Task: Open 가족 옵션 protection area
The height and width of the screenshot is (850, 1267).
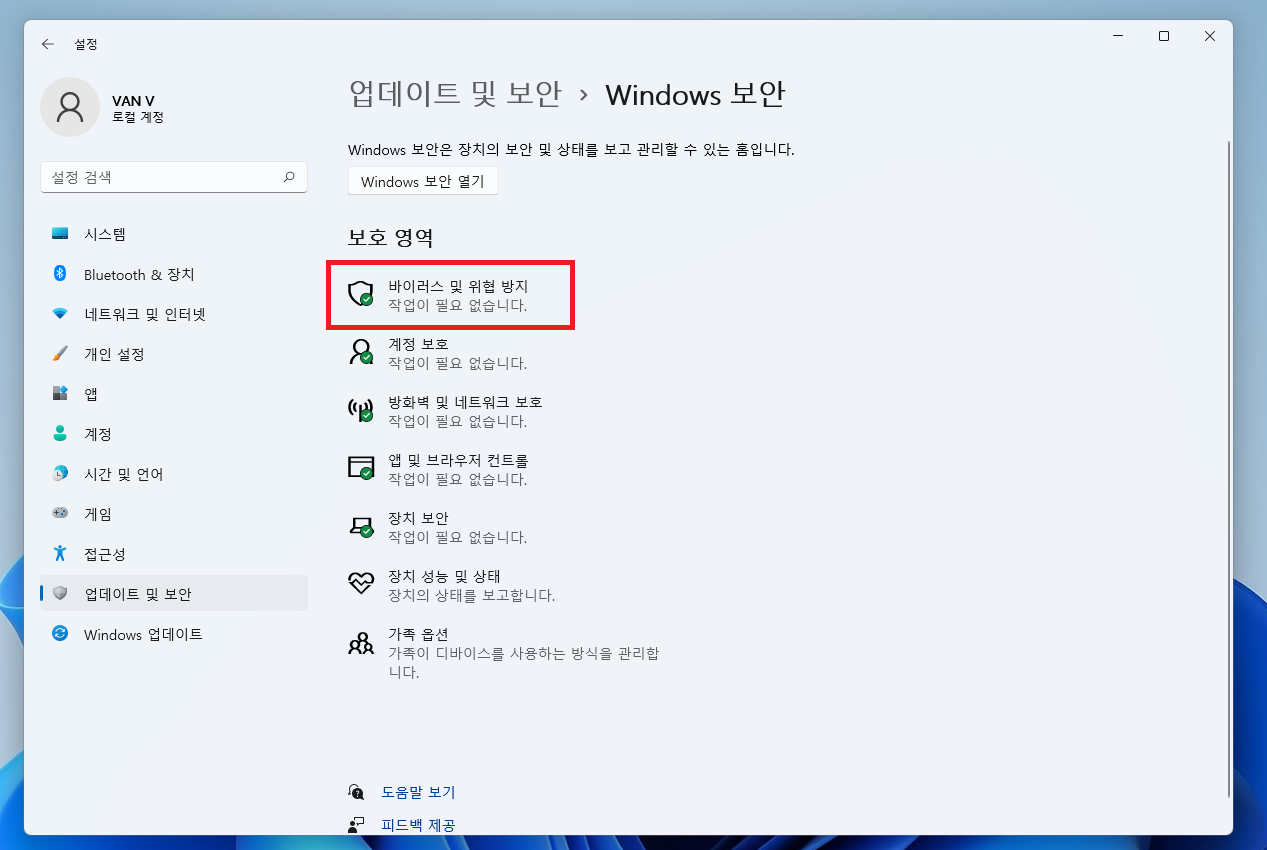Action: tap(504, 653)
